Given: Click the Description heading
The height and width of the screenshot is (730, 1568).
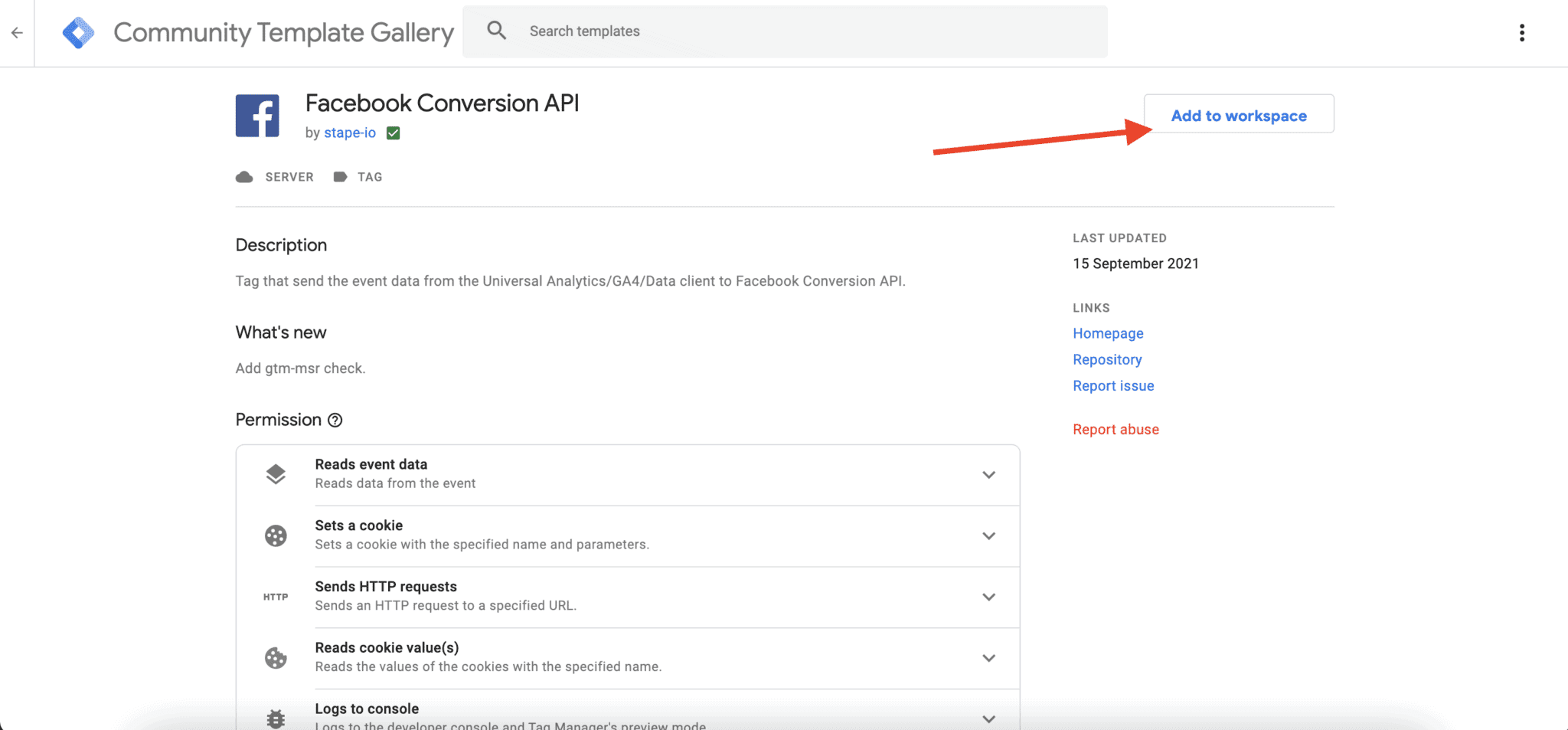Looking at the screenshot, I should click(281, 245).
